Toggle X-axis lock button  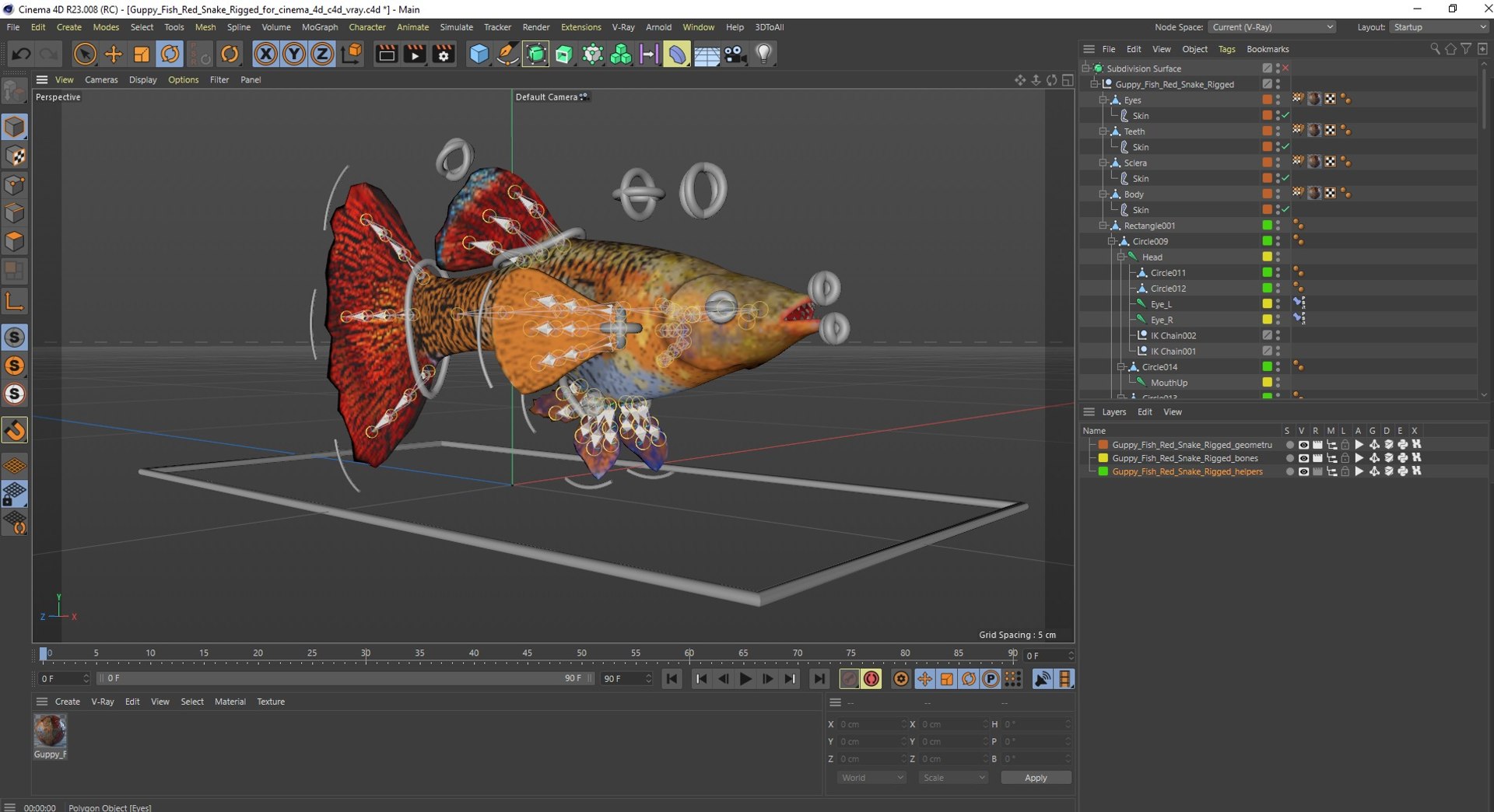pyautogui.click(x=265, y=54)
